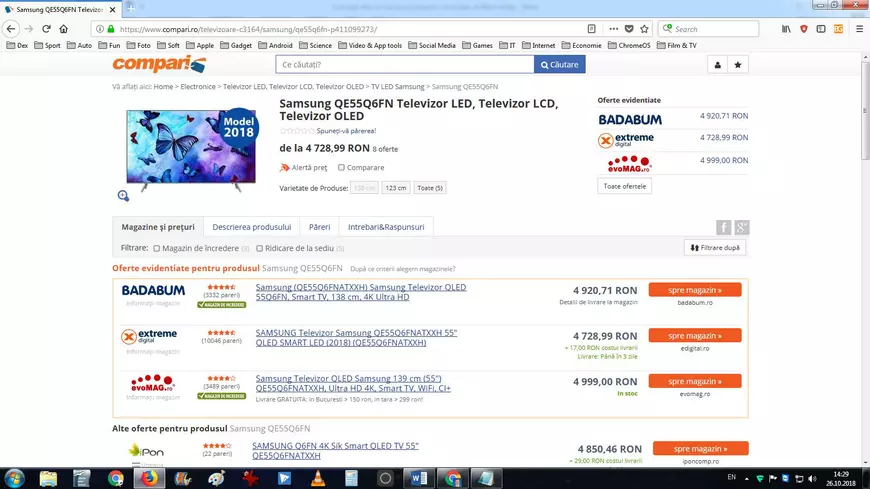Open Film & TV bookmarks folder
Screen dimensions: 870x489
676,46
